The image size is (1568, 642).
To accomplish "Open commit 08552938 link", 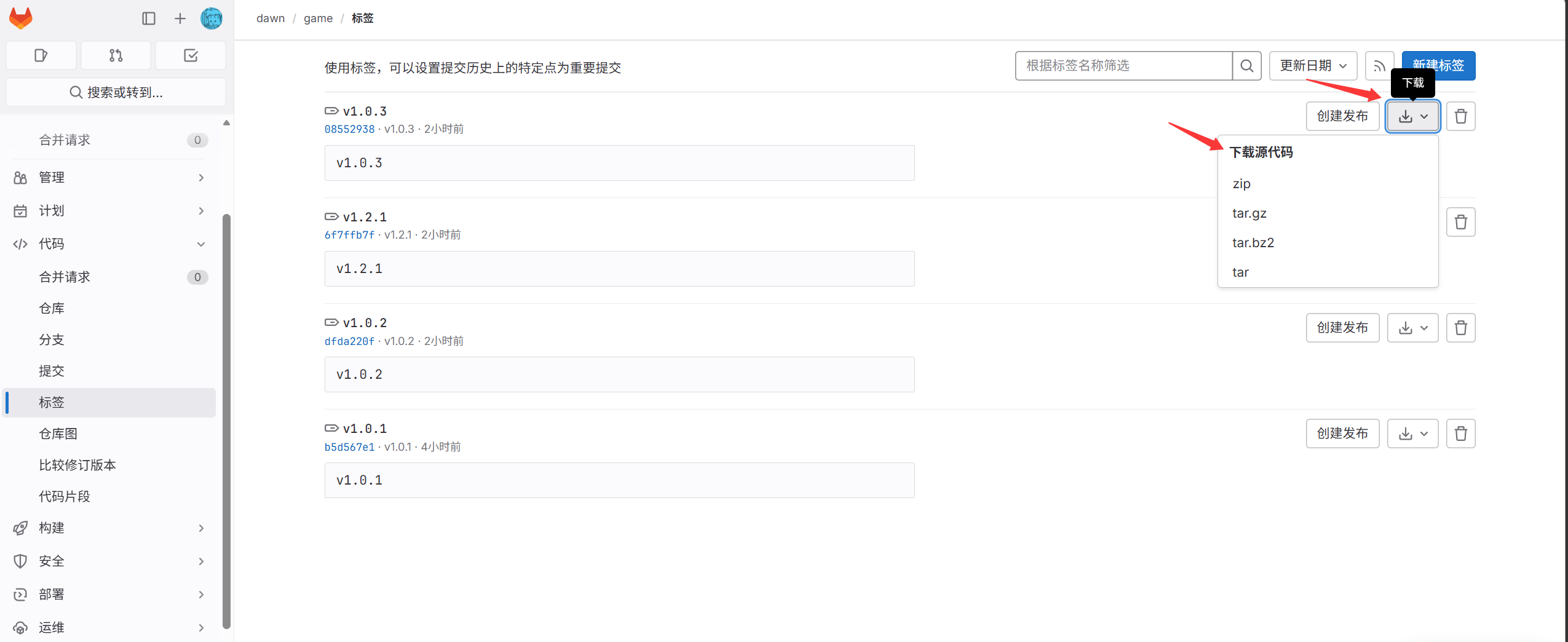I will pyautogui.click(x=349, y=129).
